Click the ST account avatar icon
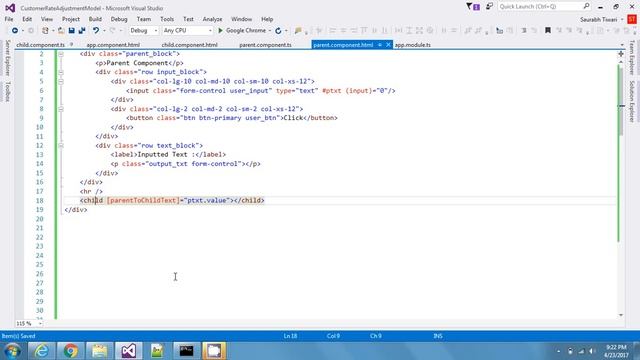The image size is (640, 360). click(632, 19)
